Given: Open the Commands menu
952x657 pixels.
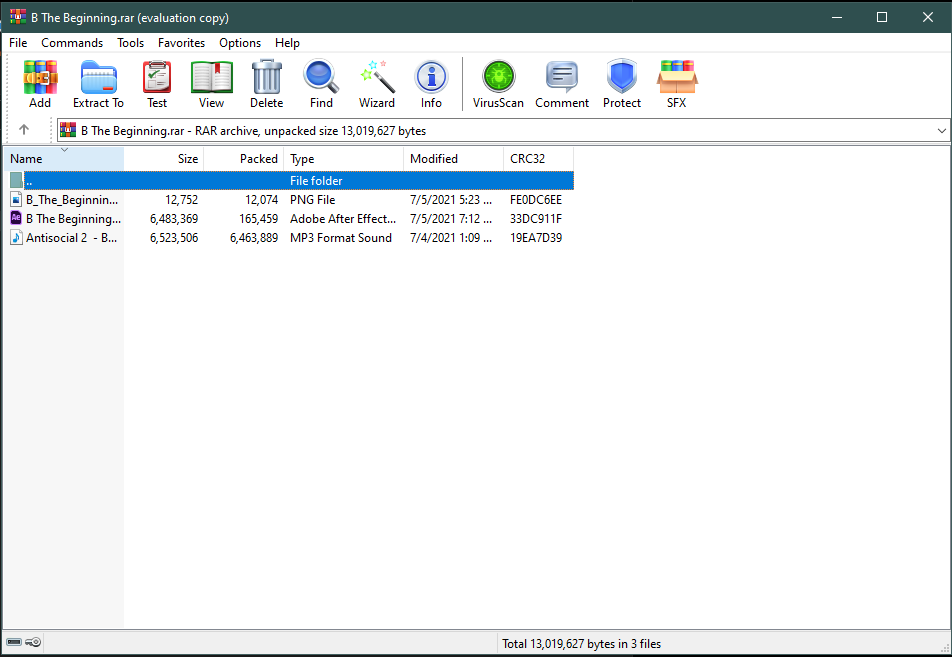Looking at the screenshot, I should pos(72,43).
